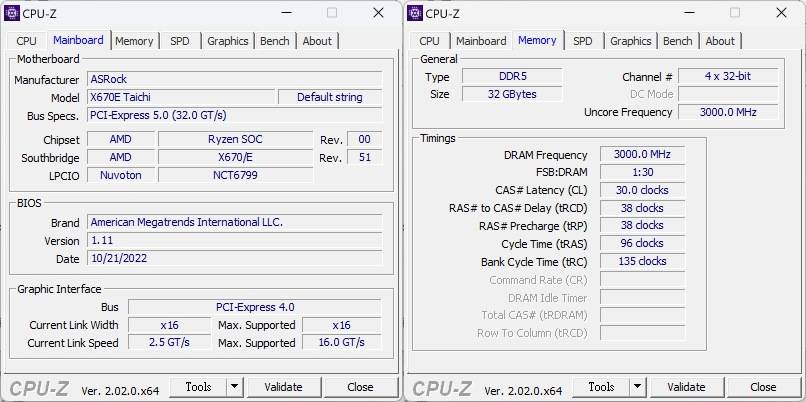Click the southbridge revision value 51
Screen dimensions: 806x402
coord(364,157)
